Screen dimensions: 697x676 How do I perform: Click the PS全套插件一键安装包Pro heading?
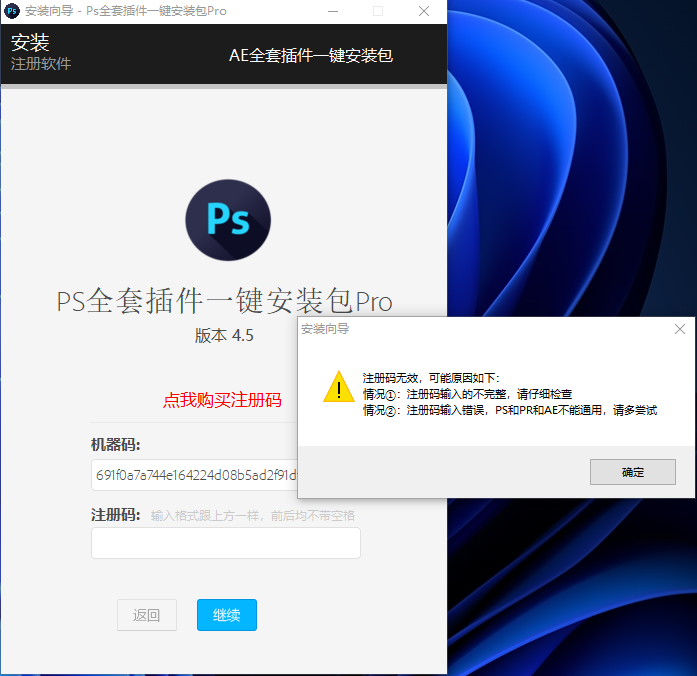[224, 301]
